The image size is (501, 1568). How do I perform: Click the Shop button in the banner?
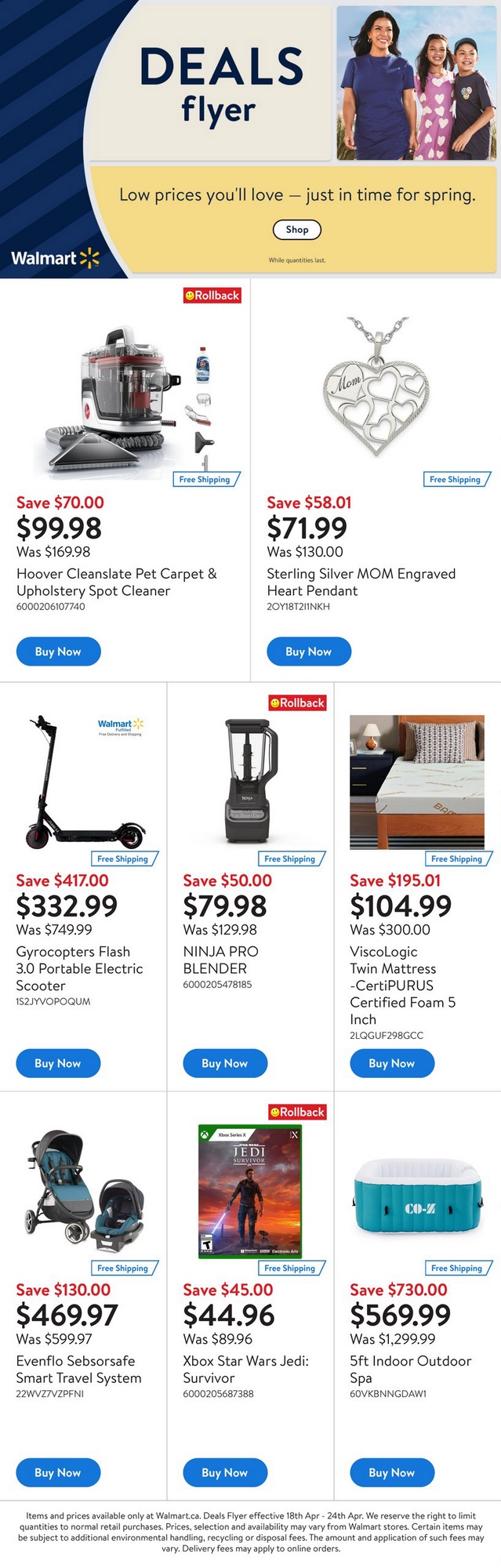[x=296, y=230]
